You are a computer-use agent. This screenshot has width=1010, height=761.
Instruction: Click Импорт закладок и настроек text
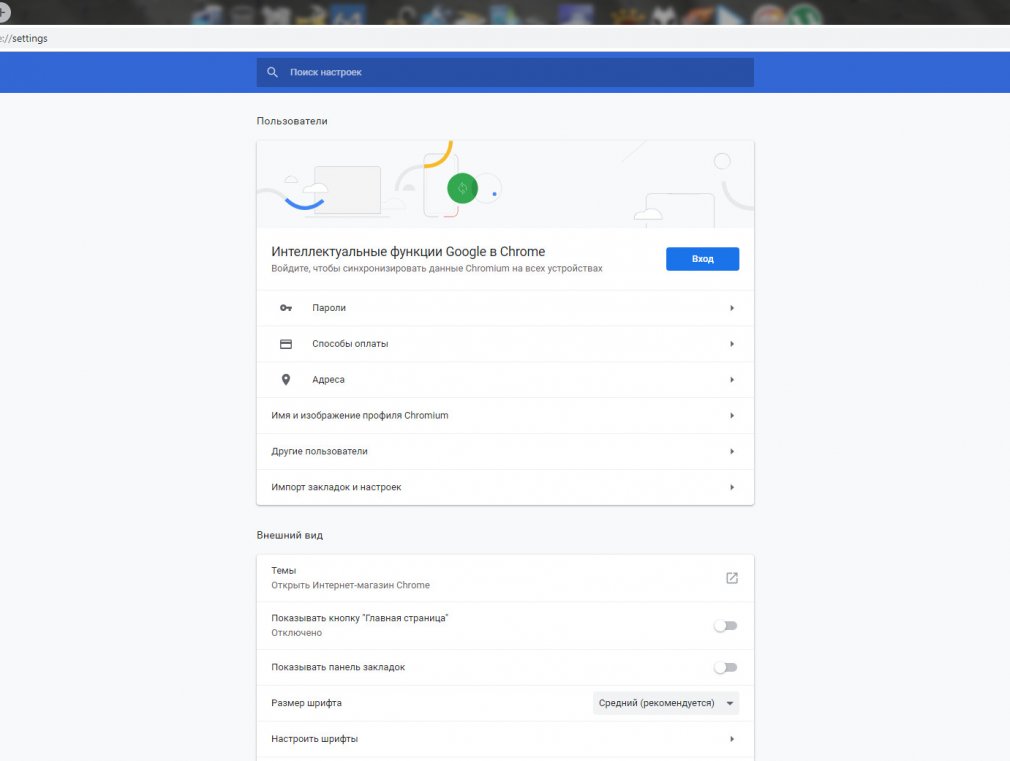336,488
